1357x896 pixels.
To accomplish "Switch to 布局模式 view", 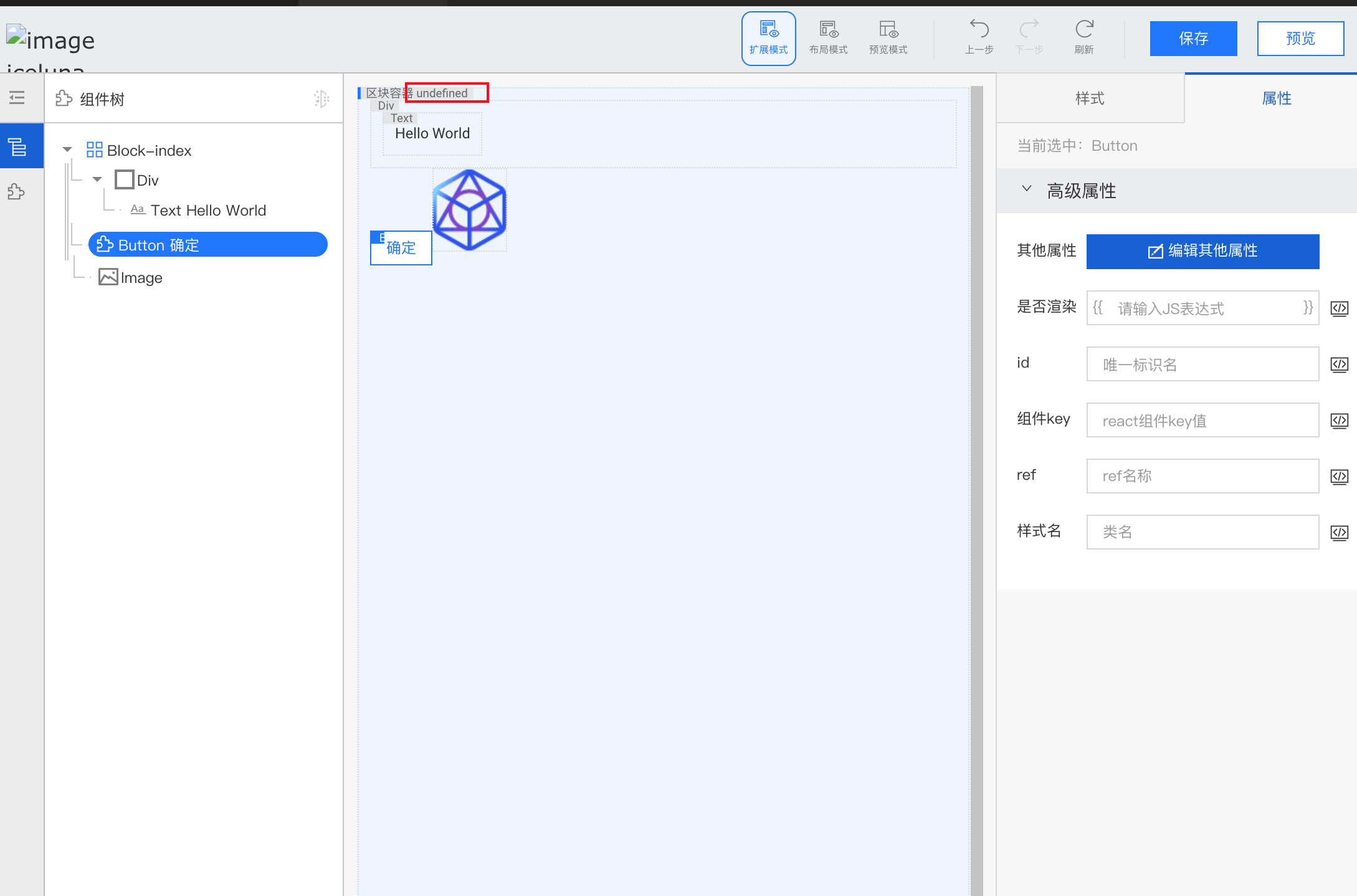I will 828,36.
